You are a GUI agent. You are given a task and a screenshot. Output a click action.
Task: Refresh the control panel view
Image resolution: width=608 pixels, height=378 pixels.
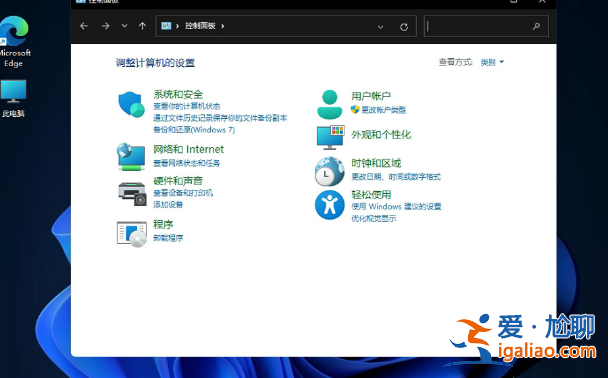(404, 27)
